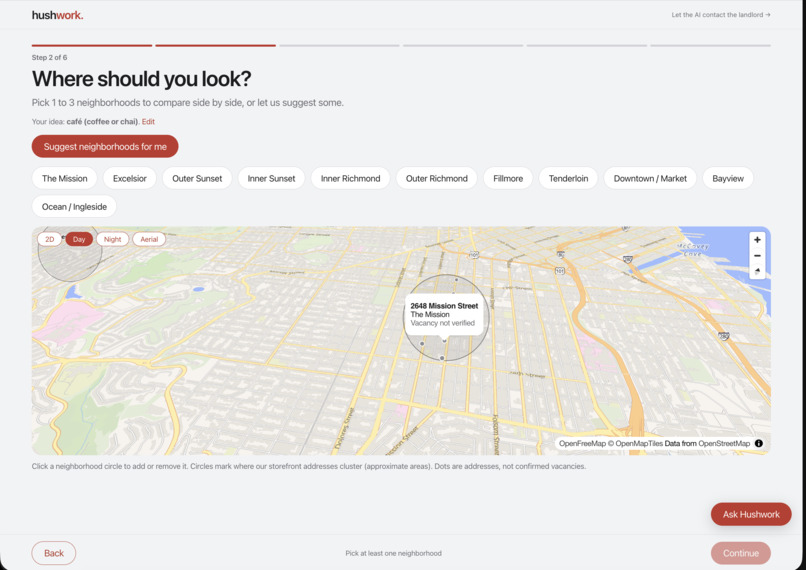This screenshot has width=806, height=570.
Task: Select Bayview neighborhood chip
Action: point(728,178)
